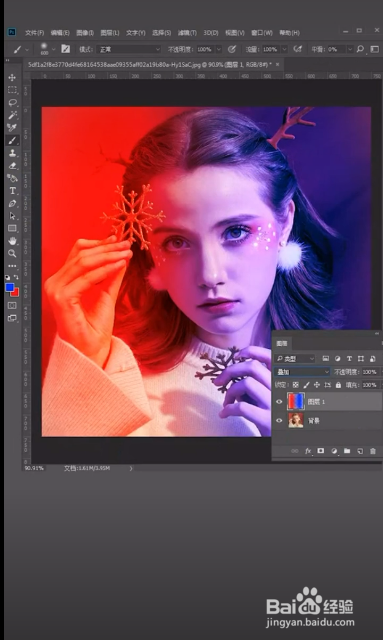Open the workspace switcher icon
This screenshot has height=640, width=383.
374,49
